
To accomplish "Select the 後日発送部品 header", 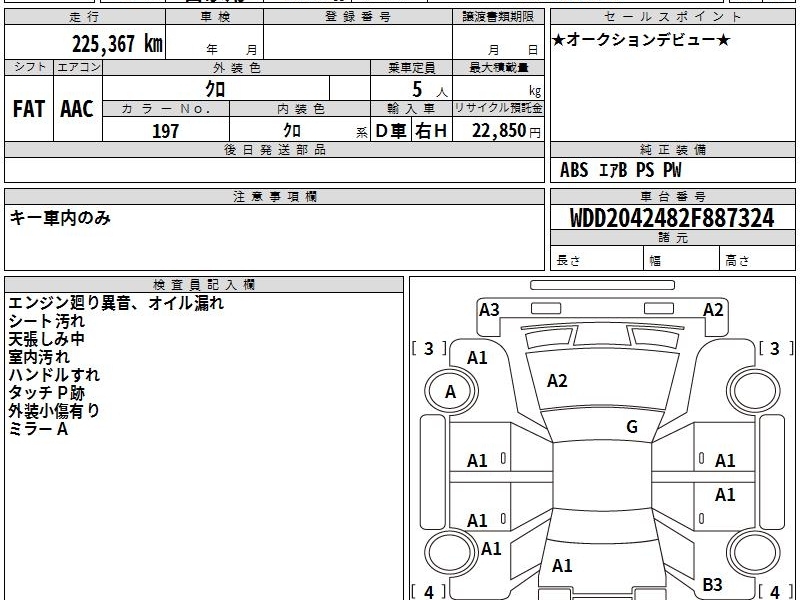I will [274, 149].
